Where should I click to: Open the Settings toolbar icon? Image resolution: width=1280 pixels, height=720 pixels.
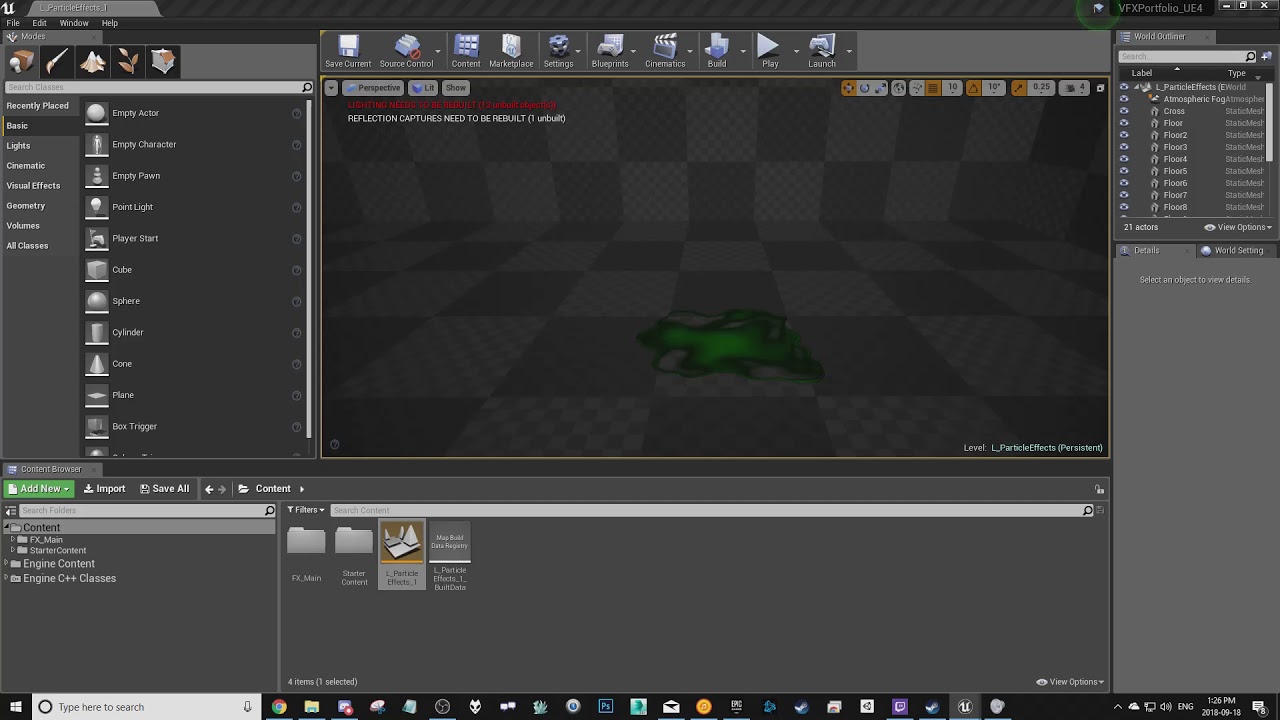click(558, 51)
